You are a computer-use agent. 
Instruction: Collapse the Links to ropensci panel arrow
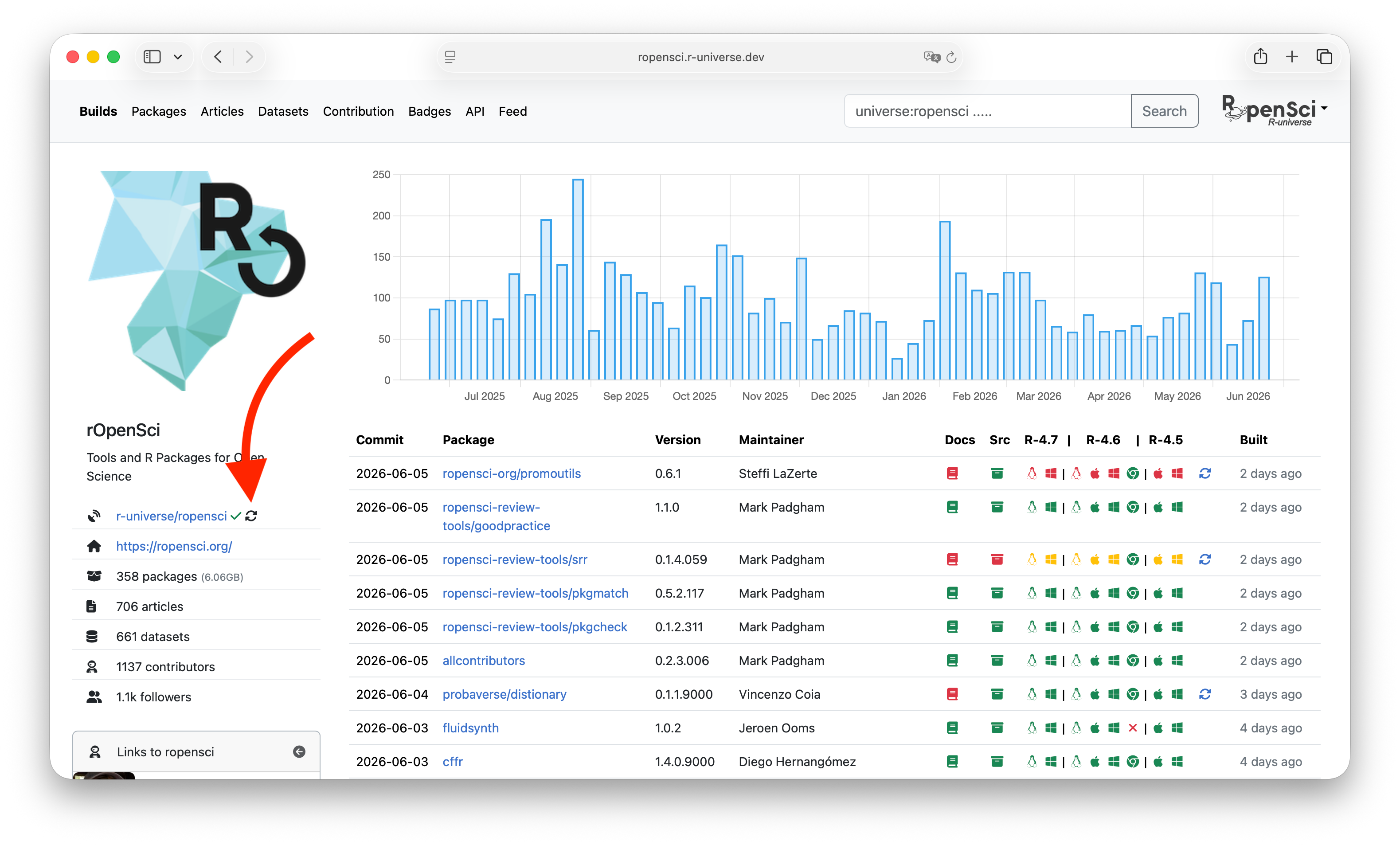(x=299, y=752)
